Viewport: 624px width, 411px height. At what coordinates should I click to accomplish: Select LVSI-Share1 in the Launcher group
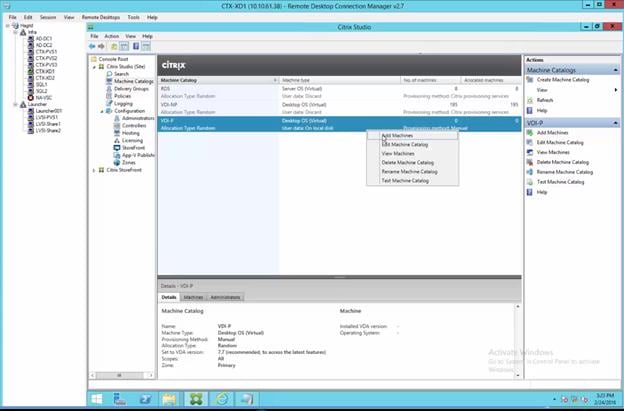click(44, 124)
